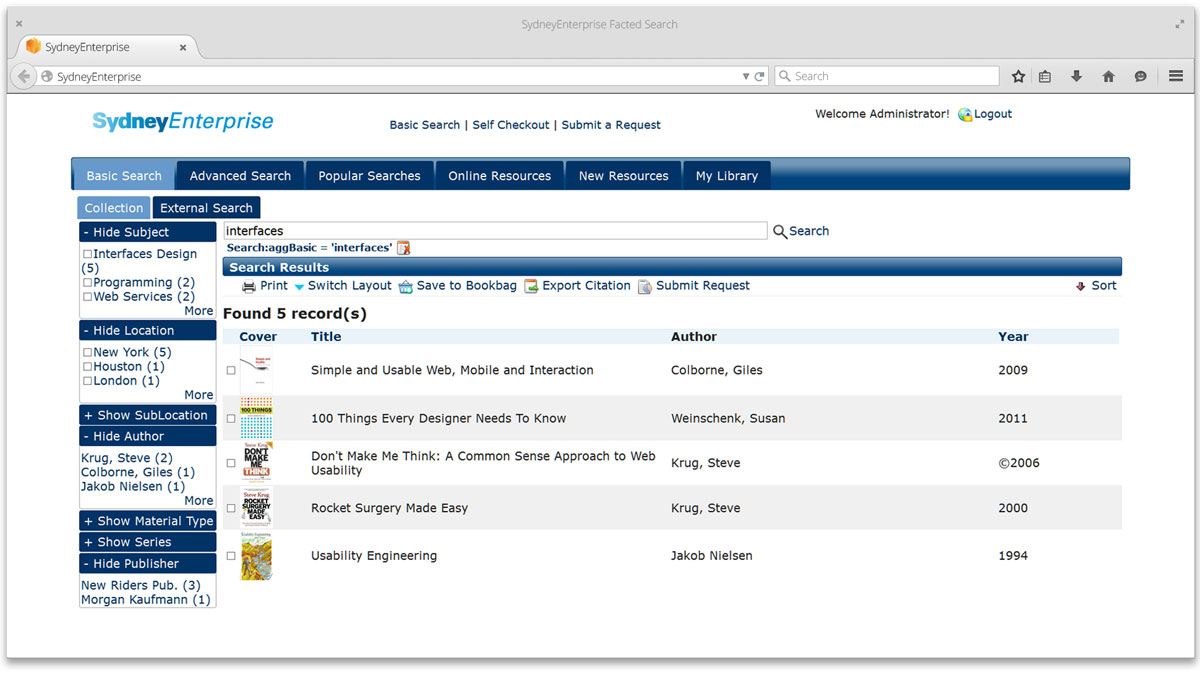Click the Logout link

993,114
